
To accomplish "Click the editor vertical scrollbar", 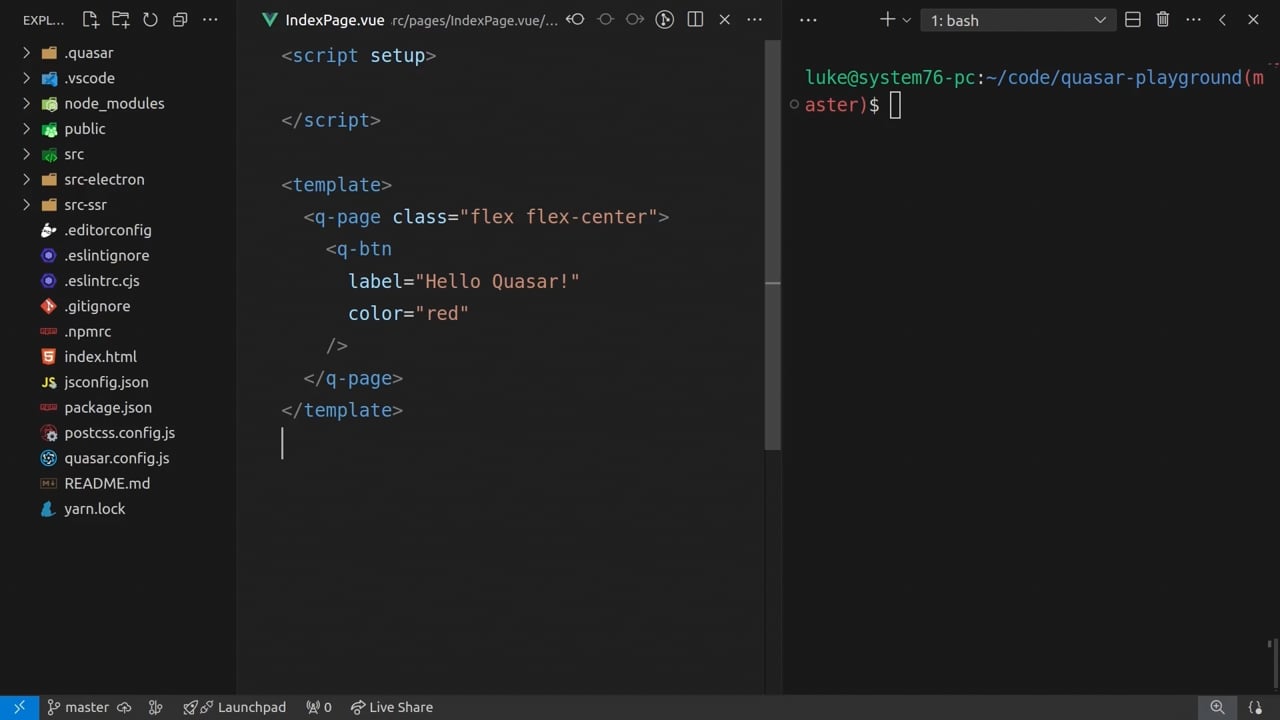I will (x=772, y=245).
